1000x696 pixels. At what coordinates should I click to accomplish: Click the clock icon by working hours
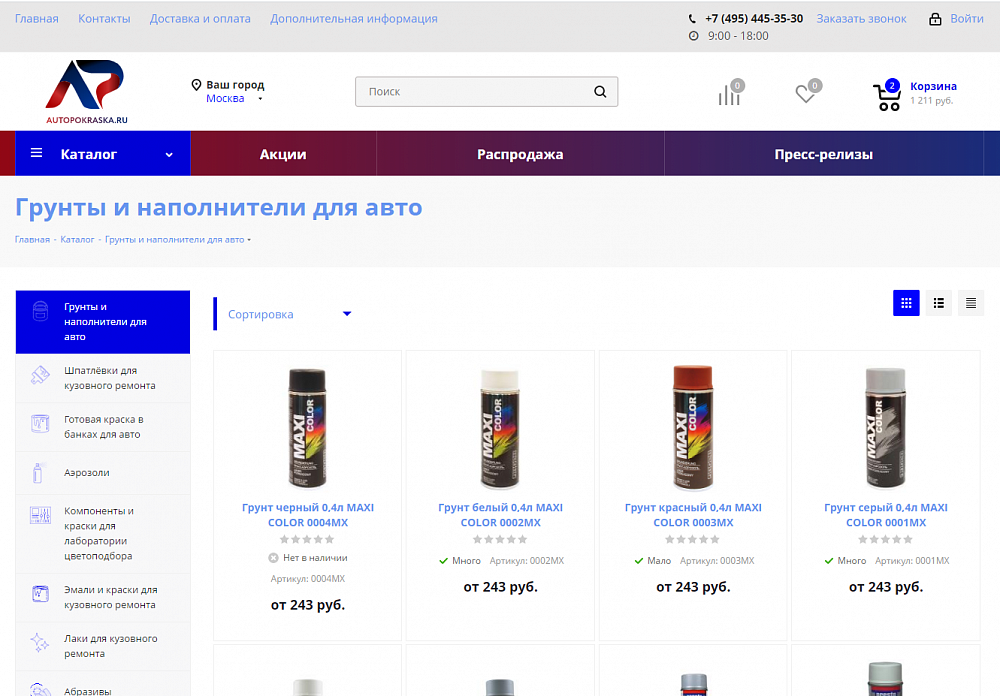(x=693, y=36)
